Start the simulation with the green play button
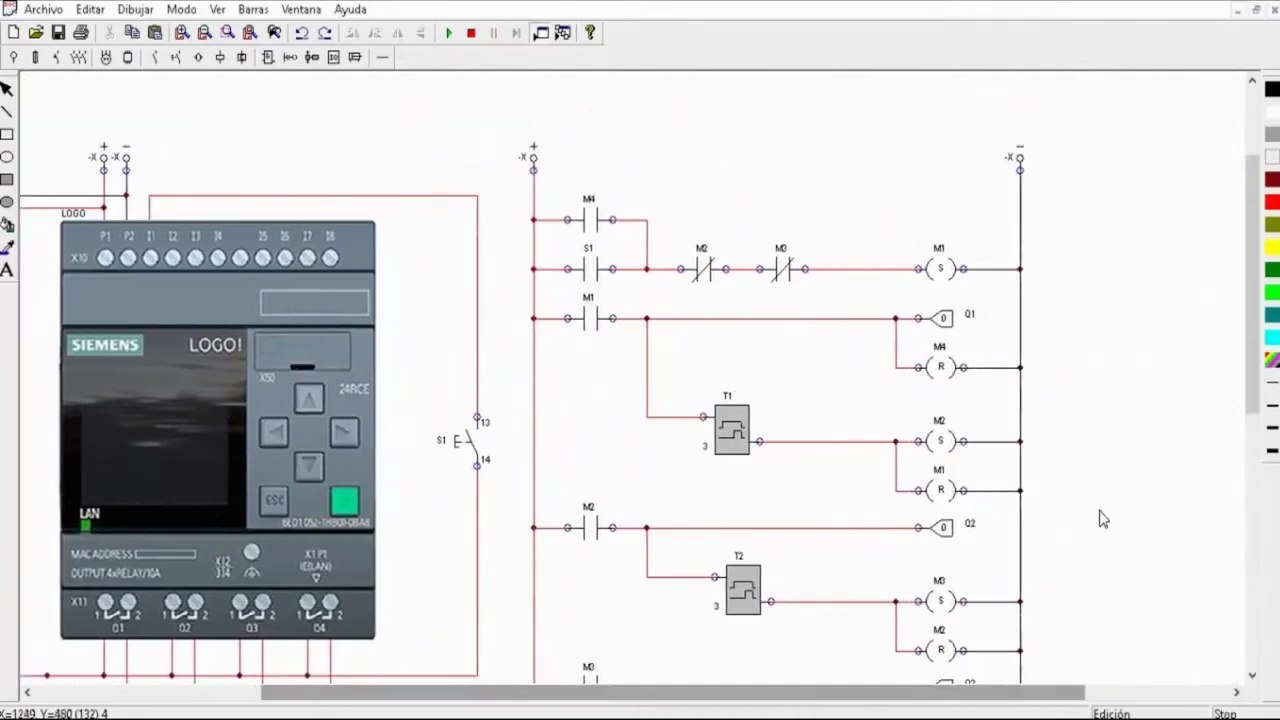This screenshot has height=720, width=1280. click(x=449, y=33)
